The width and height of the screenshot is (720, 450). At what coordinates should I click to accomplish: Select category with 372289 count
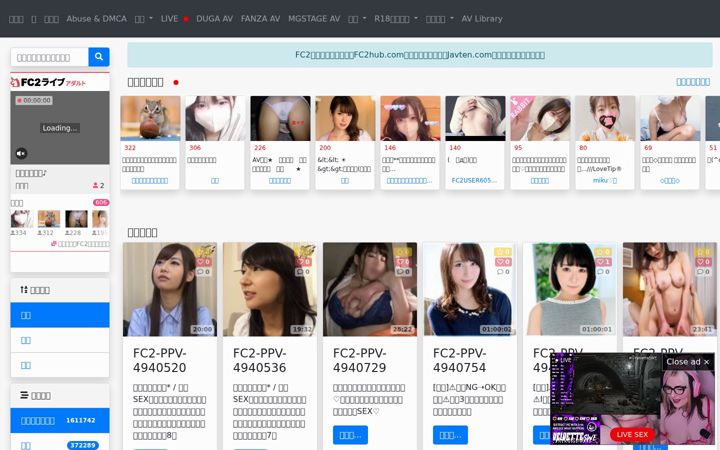pyautogui.click(x=60, y=444)
